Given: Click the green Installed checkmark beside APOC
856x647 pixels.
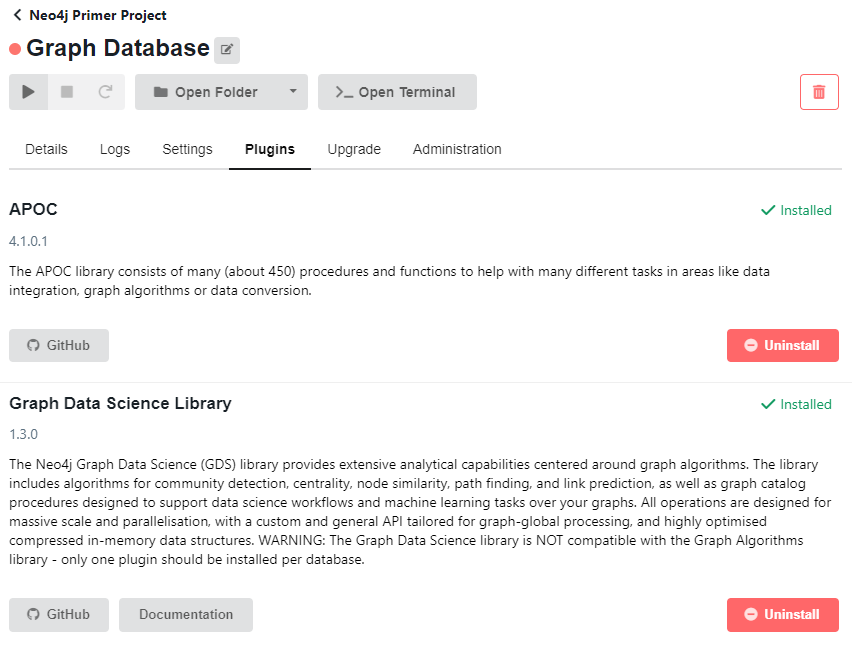Looking at the screenshot, I should pos(768,210).
